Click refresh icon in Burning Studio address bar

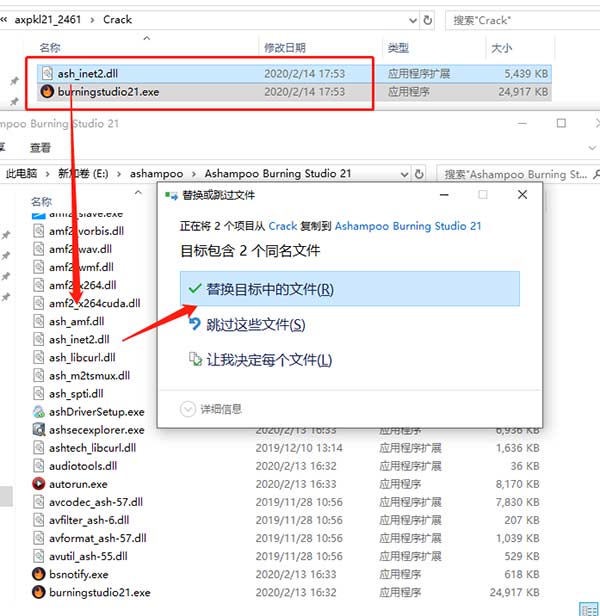(x=419, y=174)
